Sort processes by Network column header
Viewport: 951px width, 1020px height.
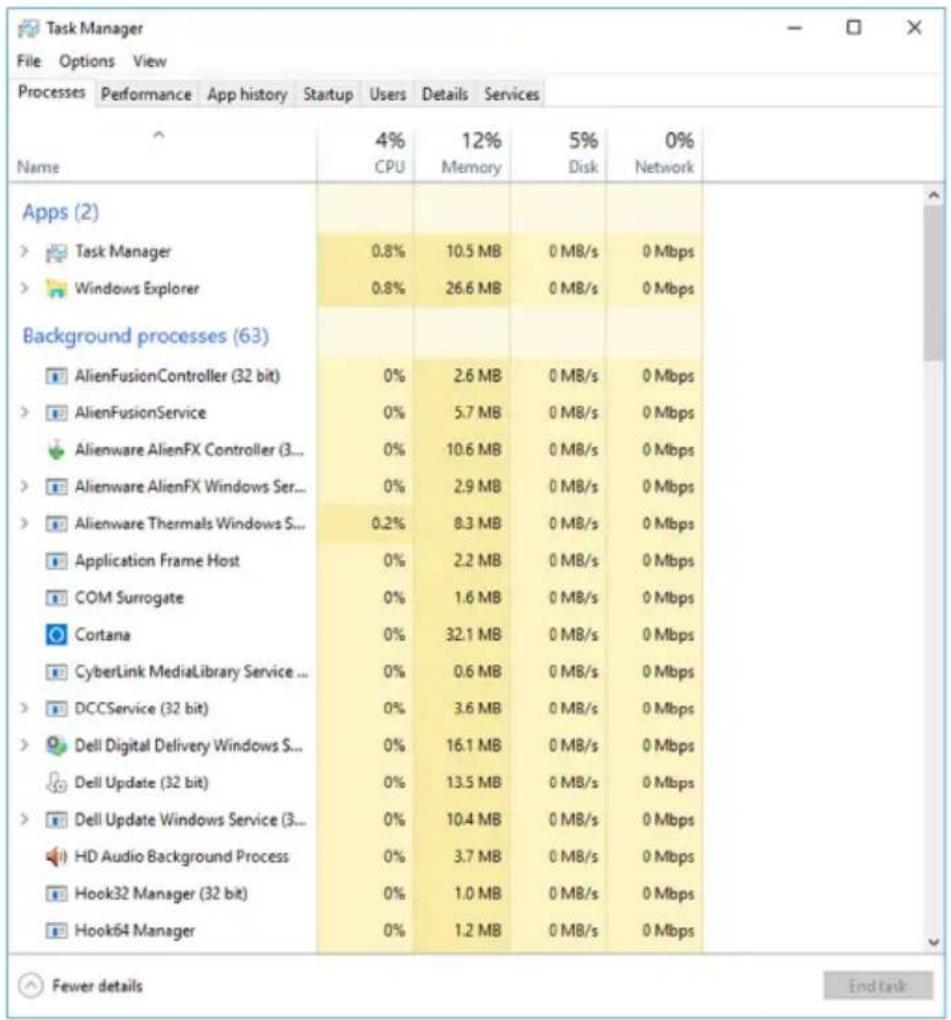point(654,154)
